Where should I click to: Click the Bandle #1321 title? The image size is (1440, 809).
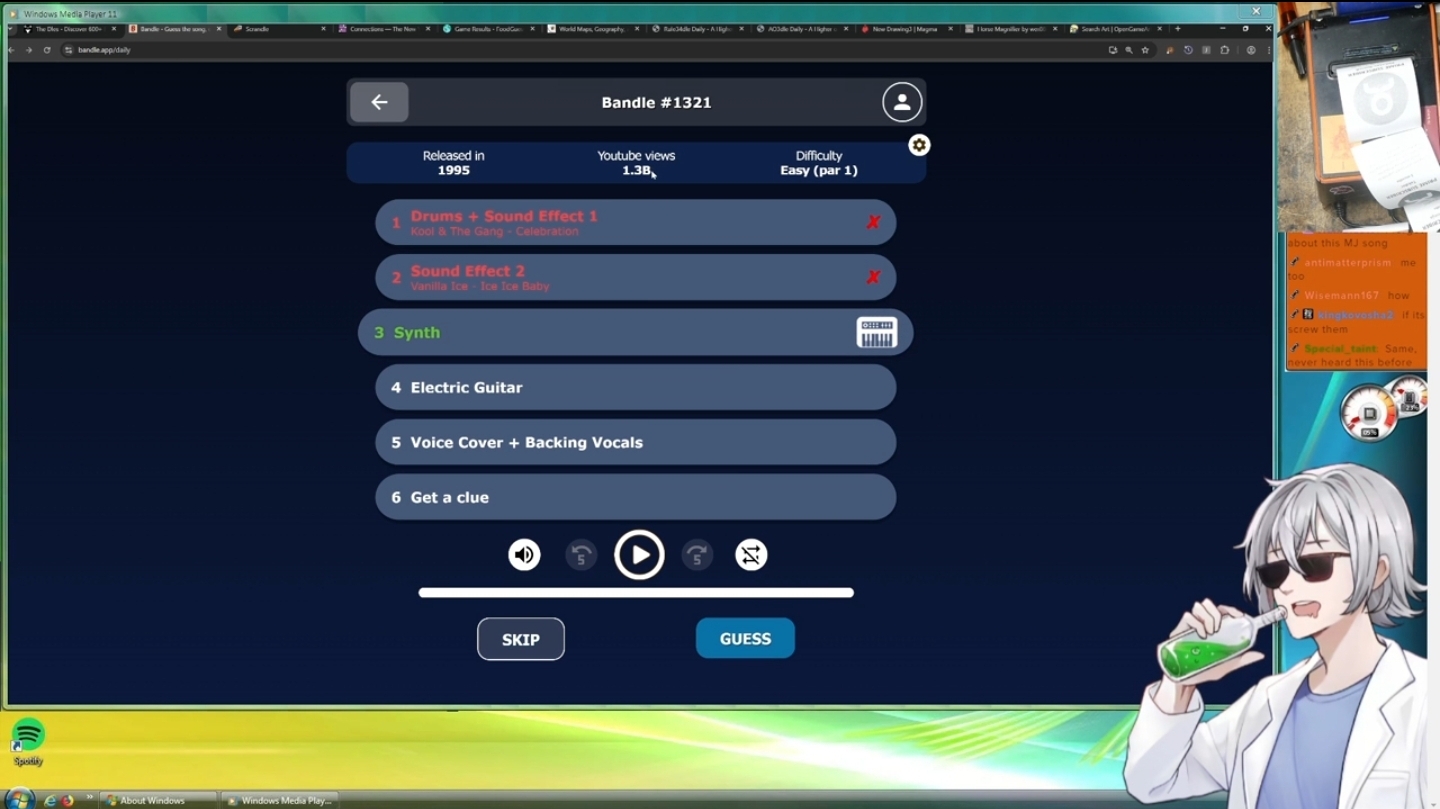656,102
